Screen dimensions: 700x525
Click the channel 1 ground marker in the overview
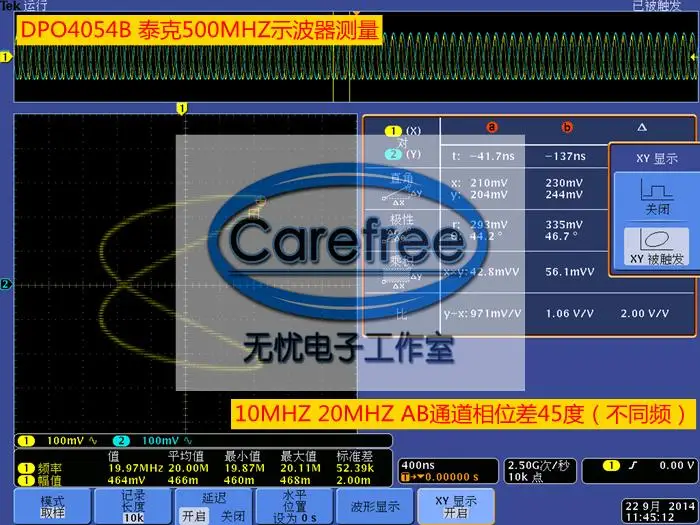pyautogui.click(x=6, y=57)
